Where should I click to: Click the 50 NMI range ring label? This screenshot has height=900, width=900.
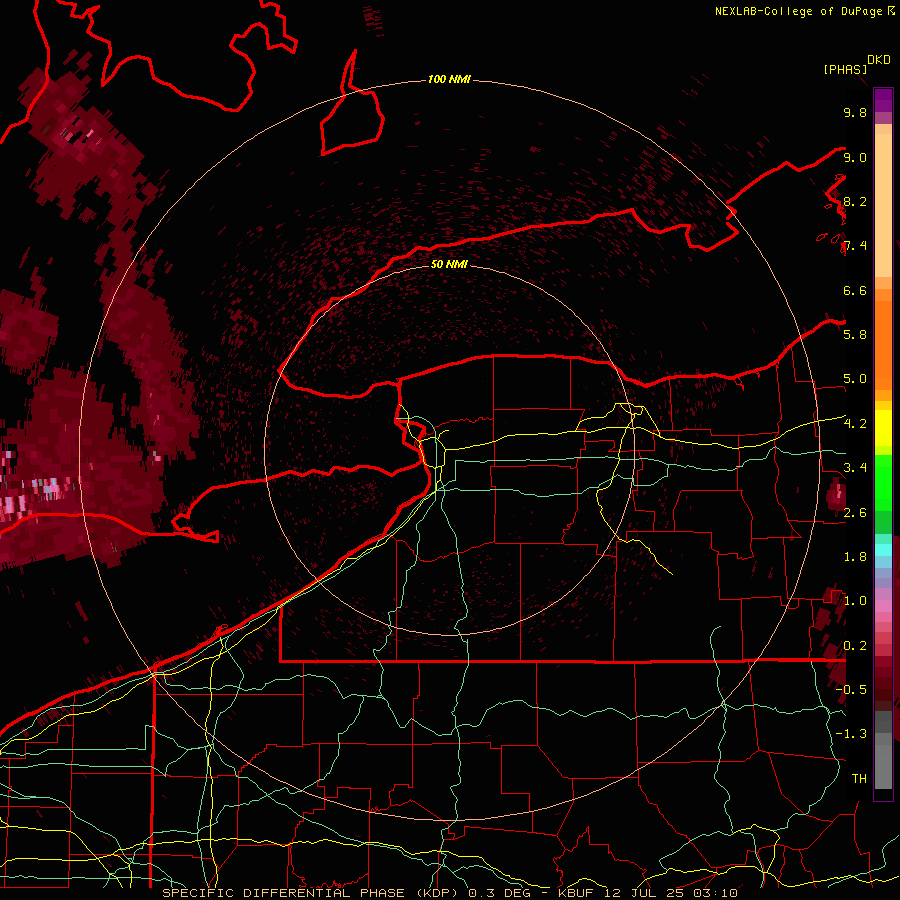point(449,264)
